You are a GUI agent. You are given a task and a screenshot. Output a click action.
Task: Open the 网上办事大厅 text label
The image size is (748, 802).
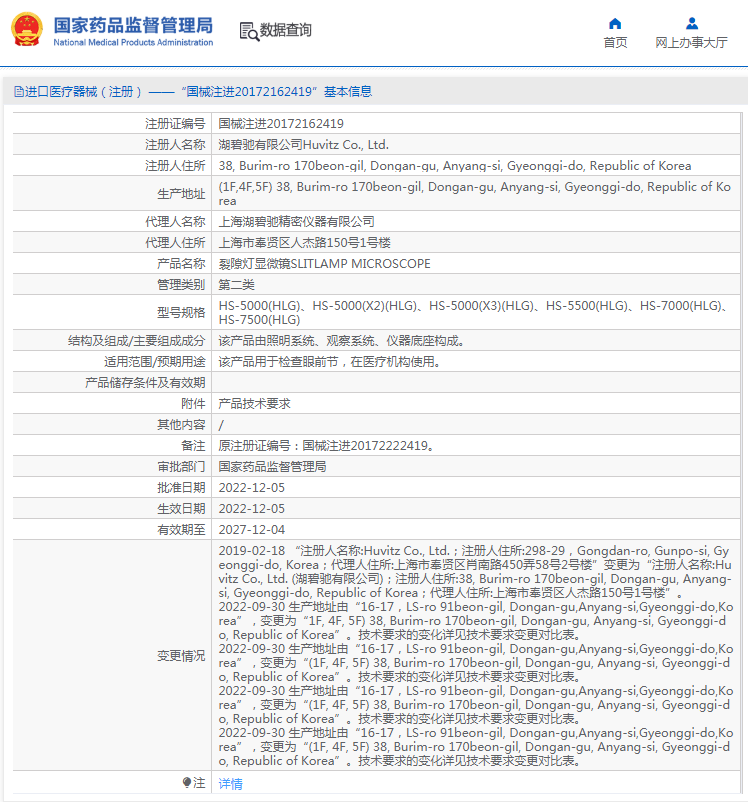691,43
